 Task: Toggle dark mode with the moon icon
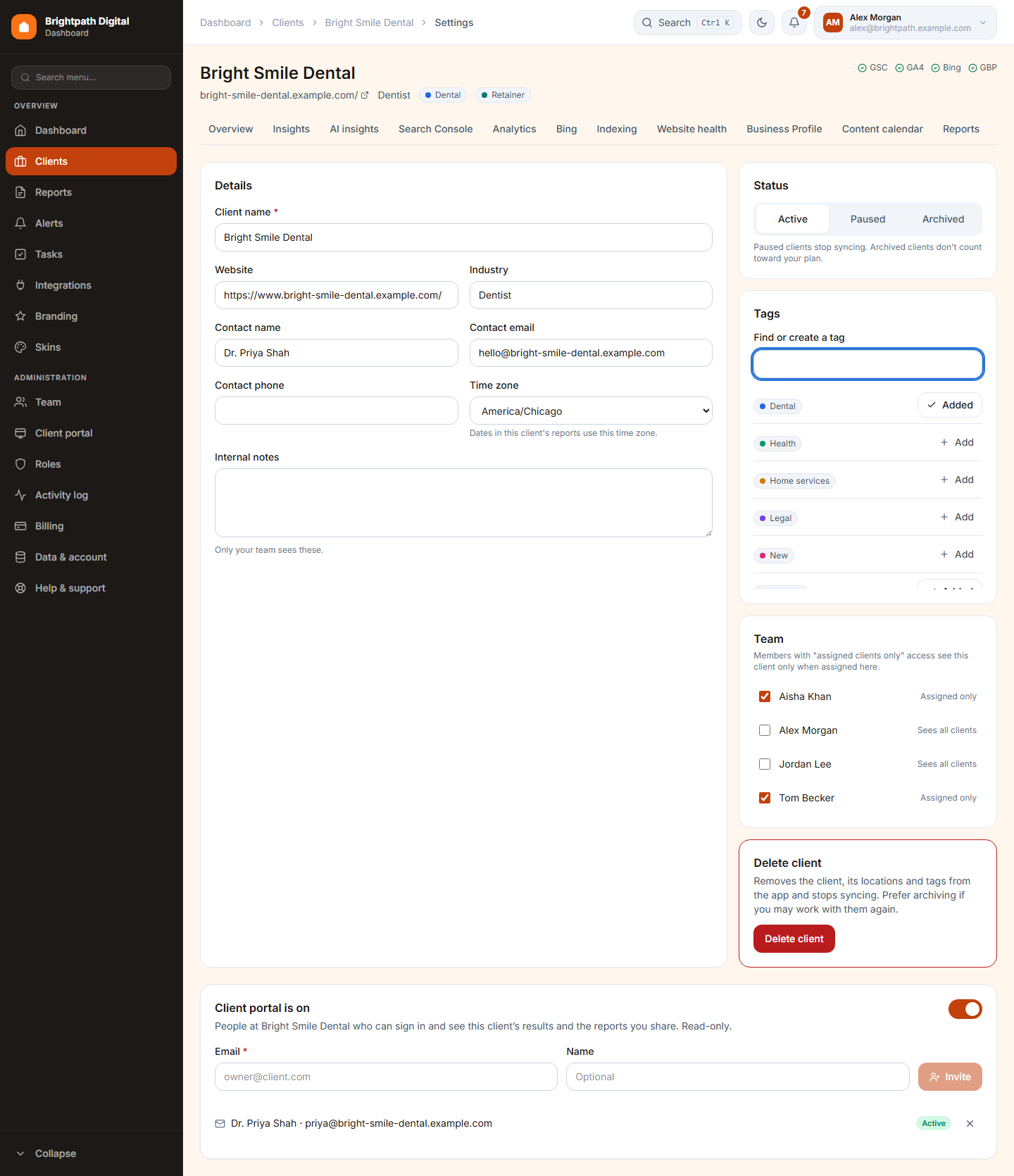[x=762, y=23]
